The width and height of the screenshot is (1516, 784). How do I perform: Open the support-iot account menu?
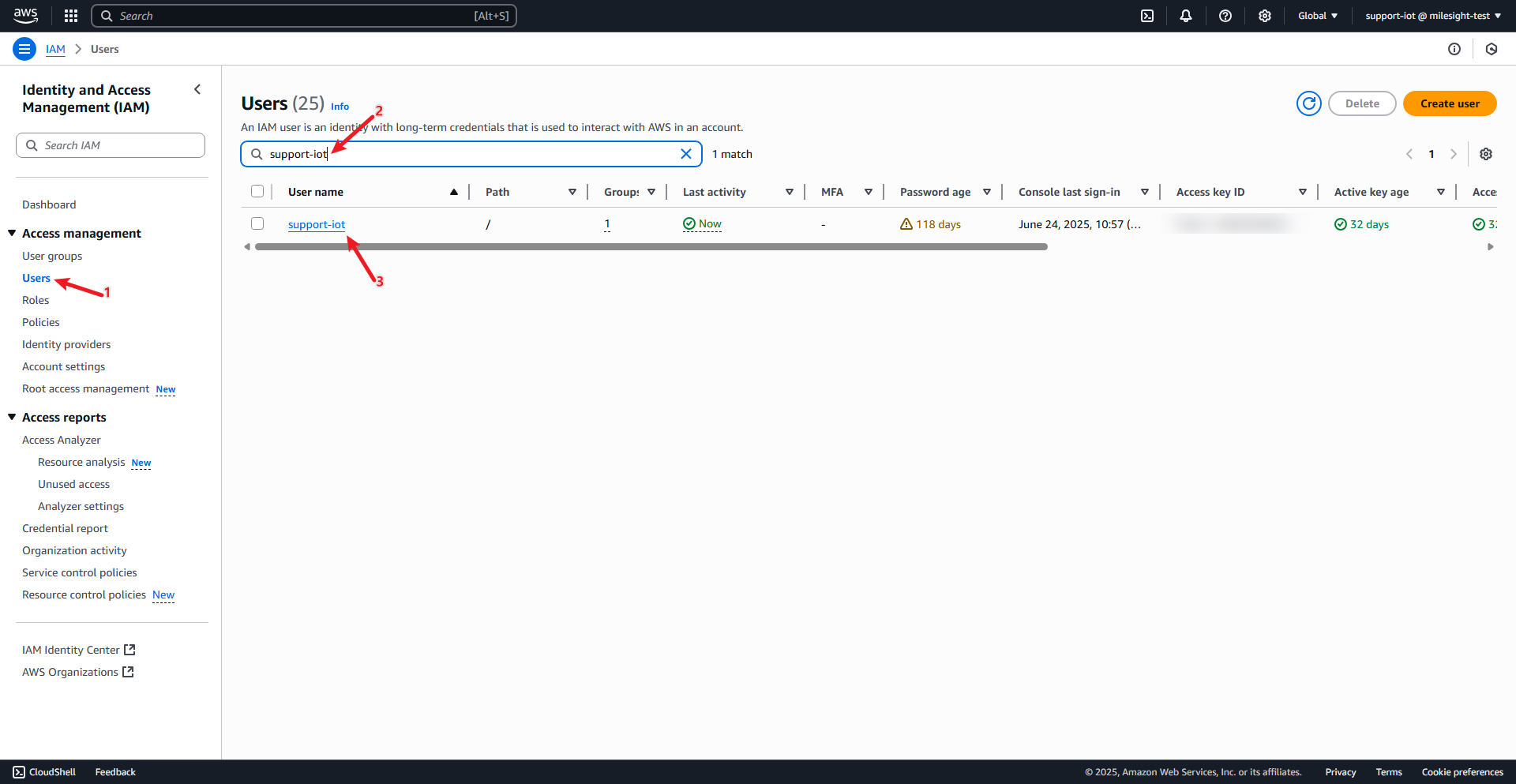point(1433,16)
